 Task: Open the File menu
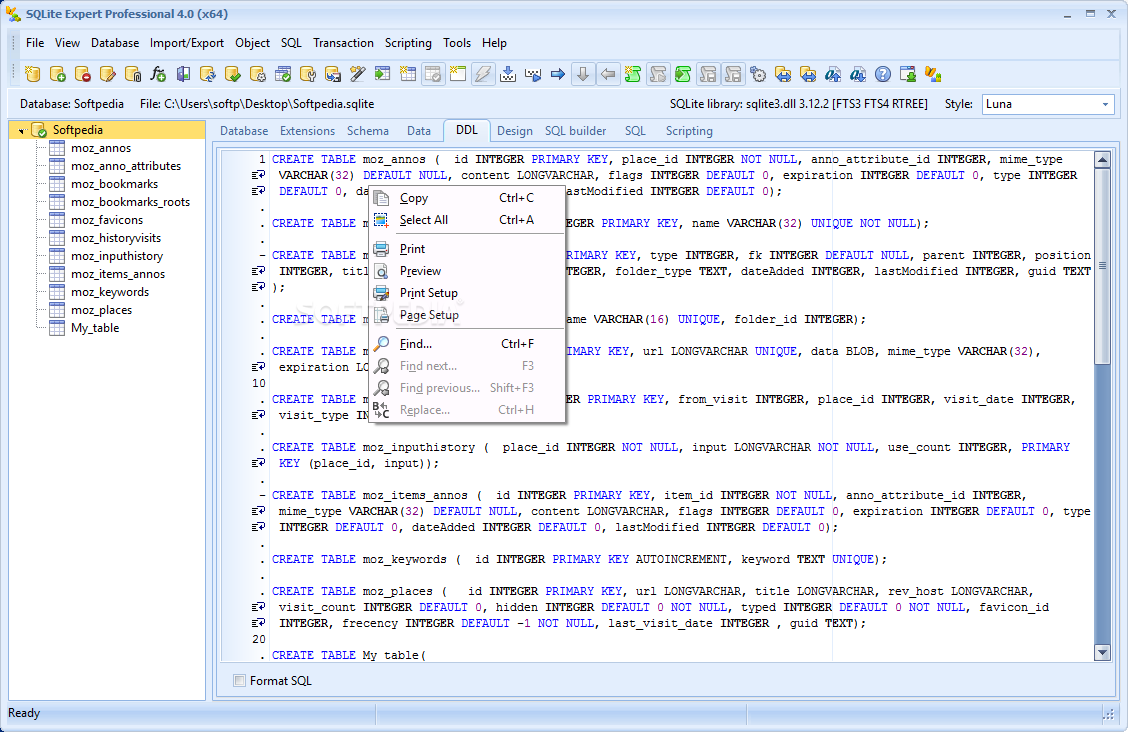[35, 43]
